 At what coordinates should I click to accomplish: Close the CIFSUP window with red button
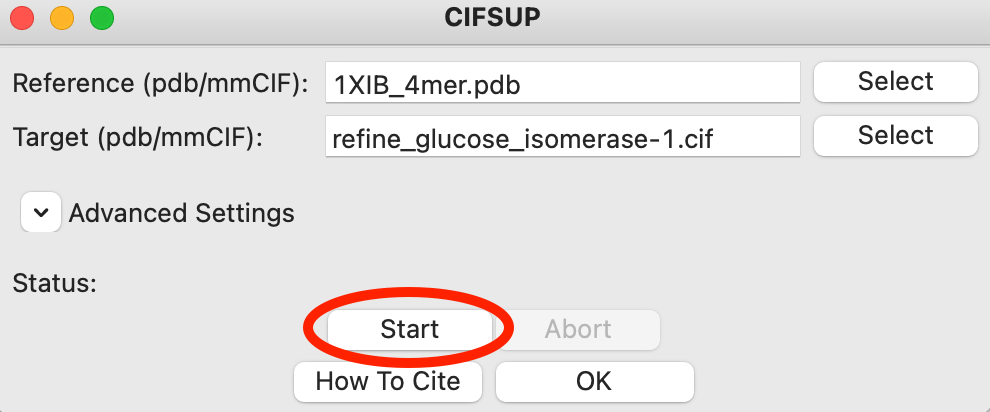click(x=22, y=17)
